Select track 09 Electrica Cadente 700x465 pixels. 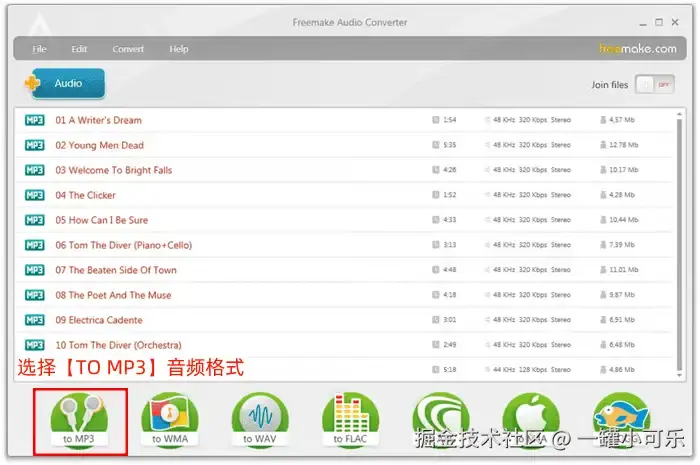(344, 320)
